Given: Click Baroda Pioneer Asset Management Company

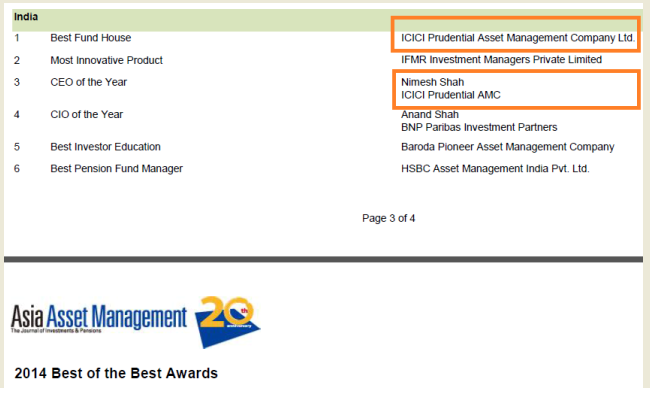Looking at the screenshot, I should (x=508, y=147).
